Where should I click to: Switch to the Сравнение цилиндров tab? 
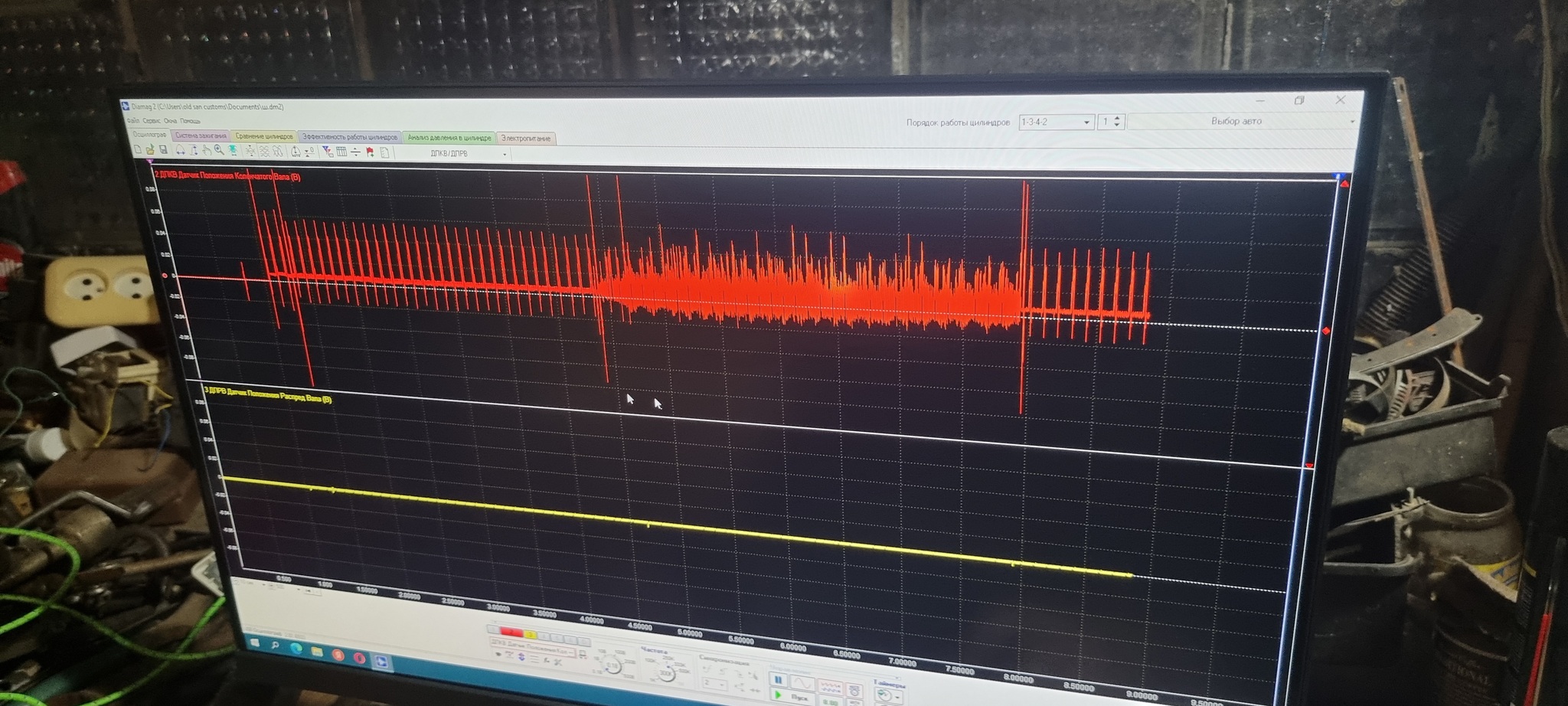coord(264,136)
